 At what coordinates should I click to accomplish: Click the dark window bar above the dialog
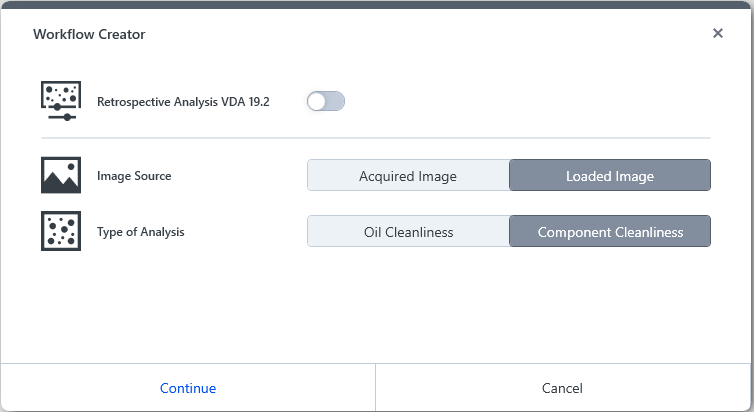click(x=375, y=4)
